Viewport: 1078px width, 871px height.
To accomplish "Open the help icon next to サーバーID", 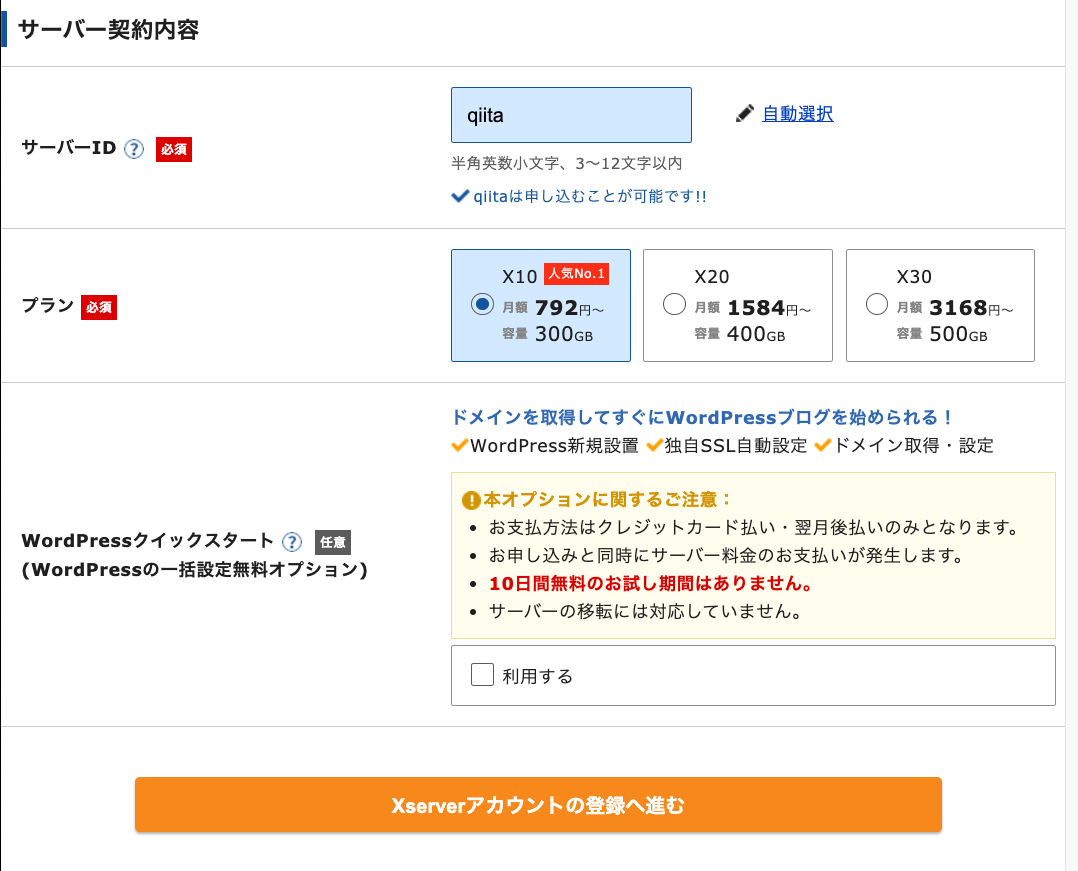I will (133, 150).
